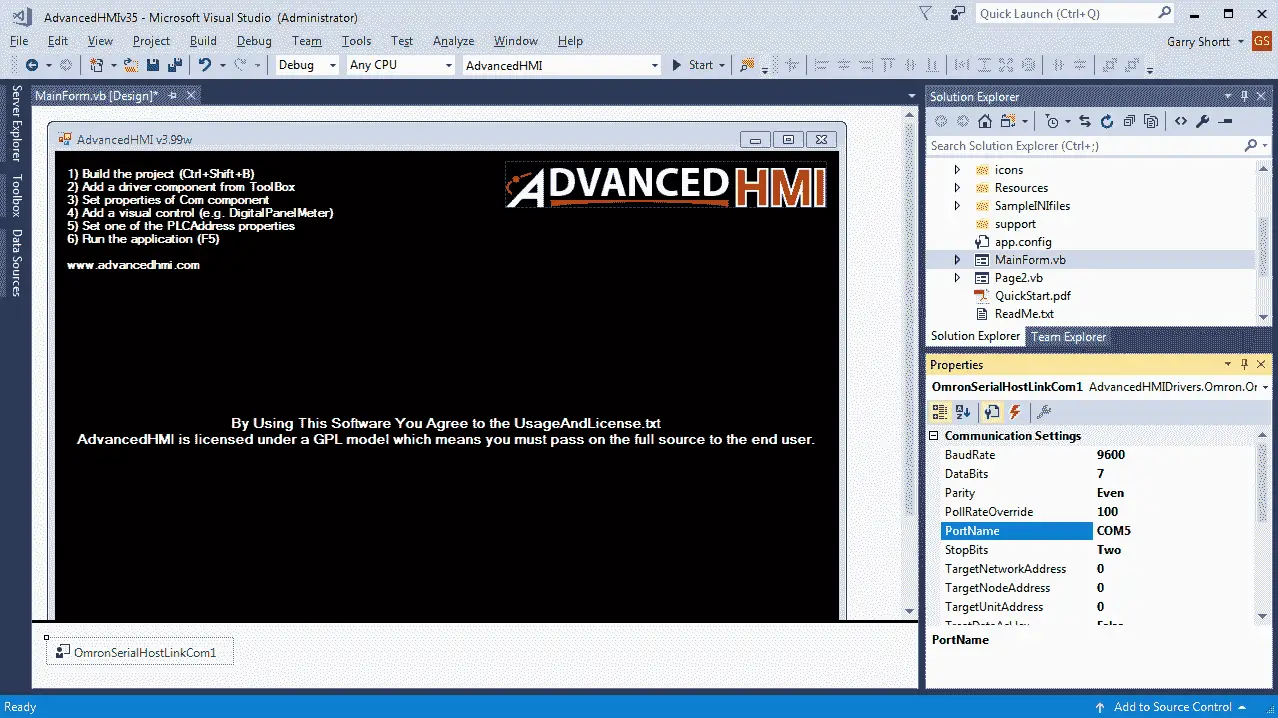Click the View Code angle-brackets icon
Image resolution: width=1278 pixels, height=718 pixels.
coord(1181,121)
